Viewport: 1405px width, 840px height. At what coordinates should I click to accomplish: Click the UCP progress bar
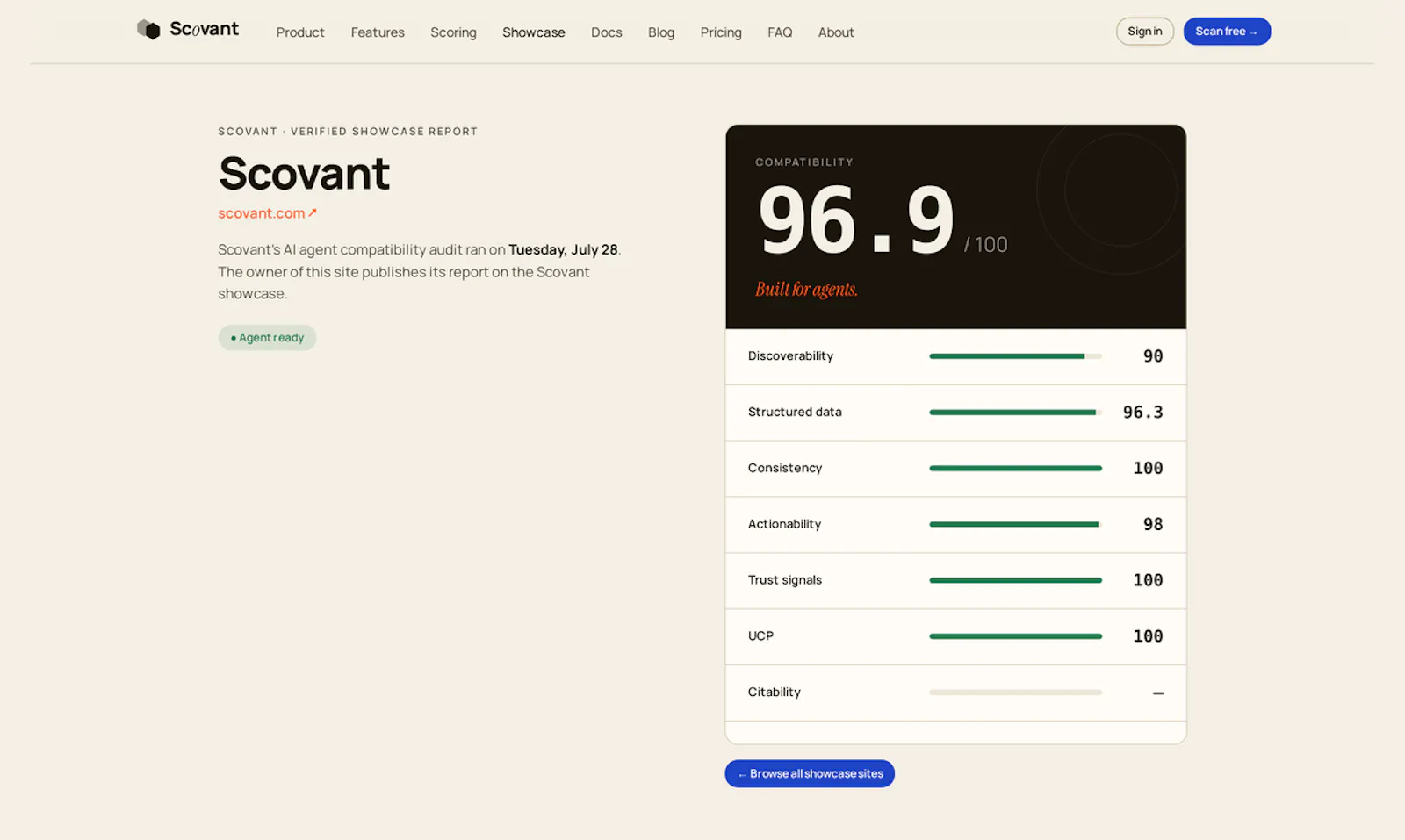coord(1015,636)
